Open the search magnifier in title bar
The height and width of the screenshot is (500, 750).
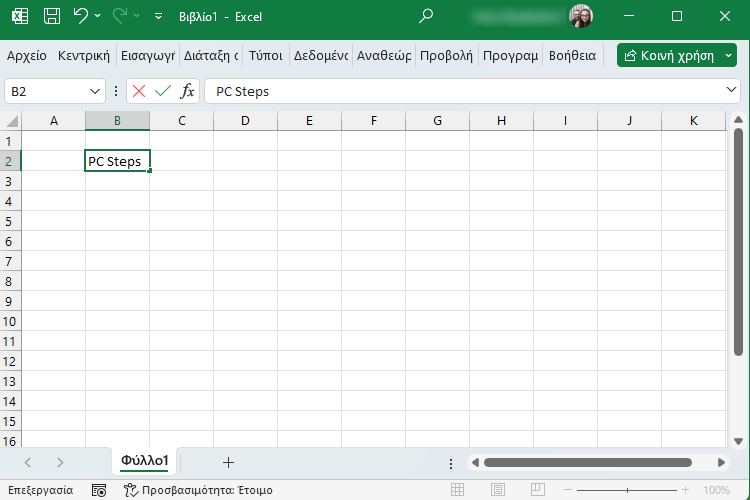point(426,17)
